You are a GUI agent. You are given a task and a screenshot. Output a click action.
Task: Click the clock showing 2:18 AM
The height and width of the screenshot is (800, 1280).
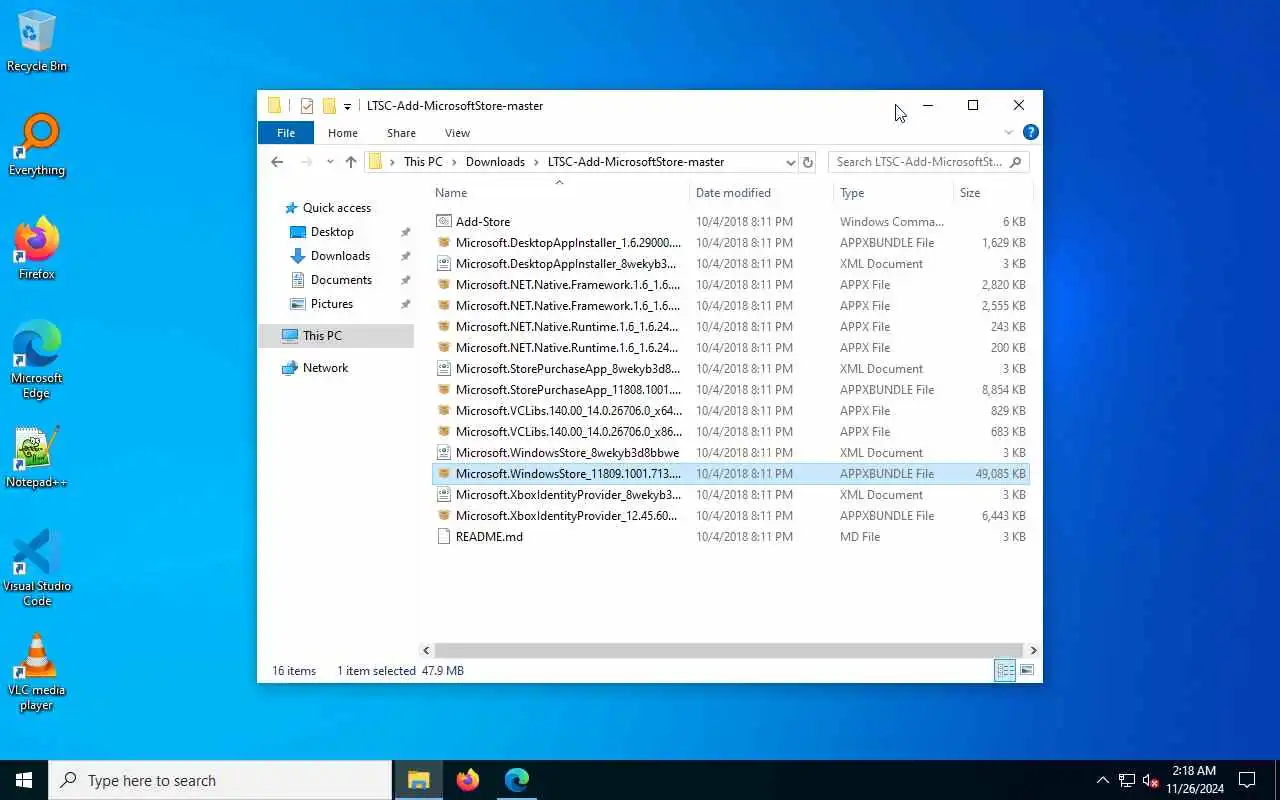coord(1194,780)
